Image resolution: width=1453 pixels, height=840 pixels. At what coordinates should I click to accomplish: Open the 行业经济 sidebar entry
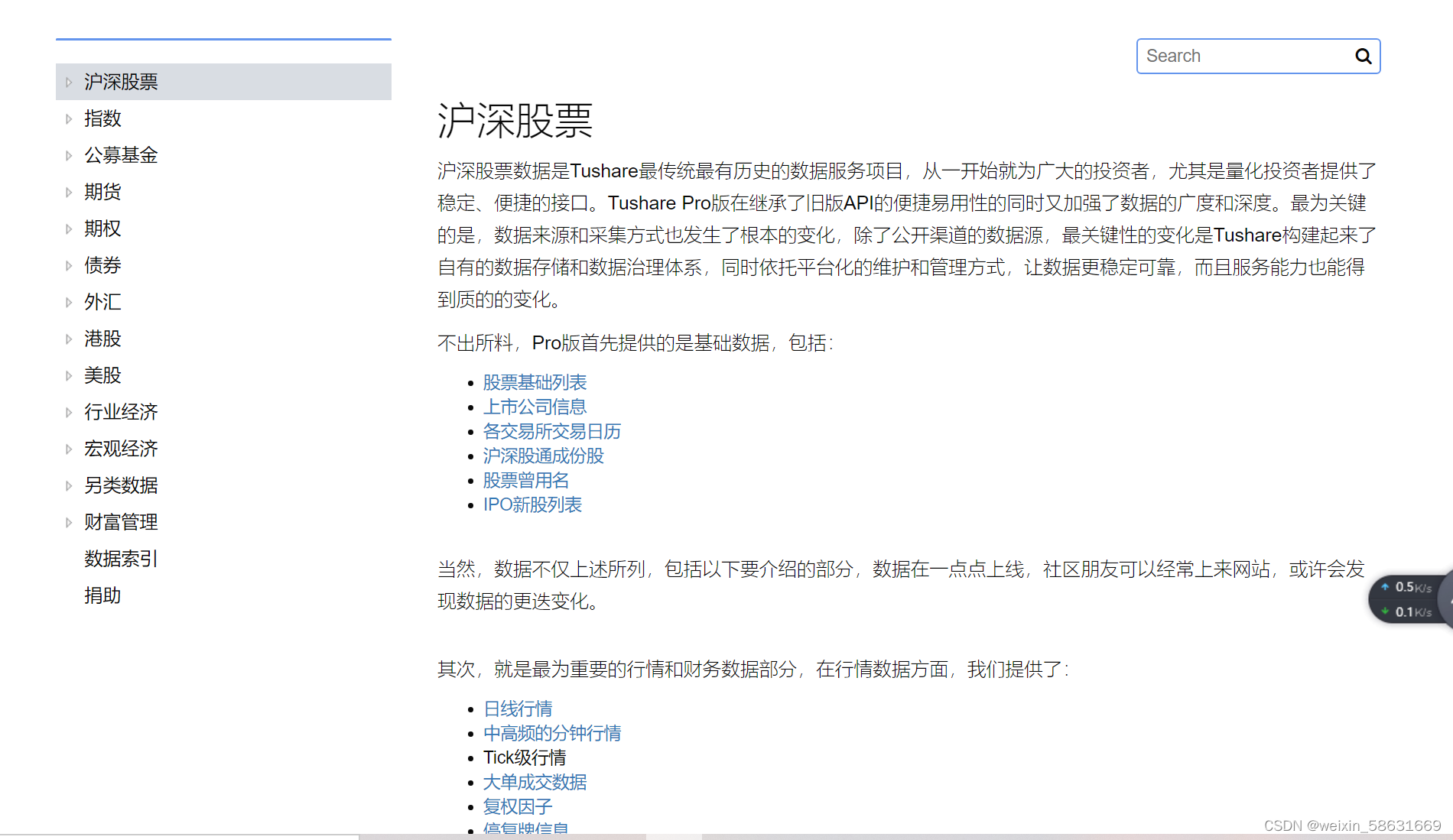pyautogui.click(x=121, y=412)
